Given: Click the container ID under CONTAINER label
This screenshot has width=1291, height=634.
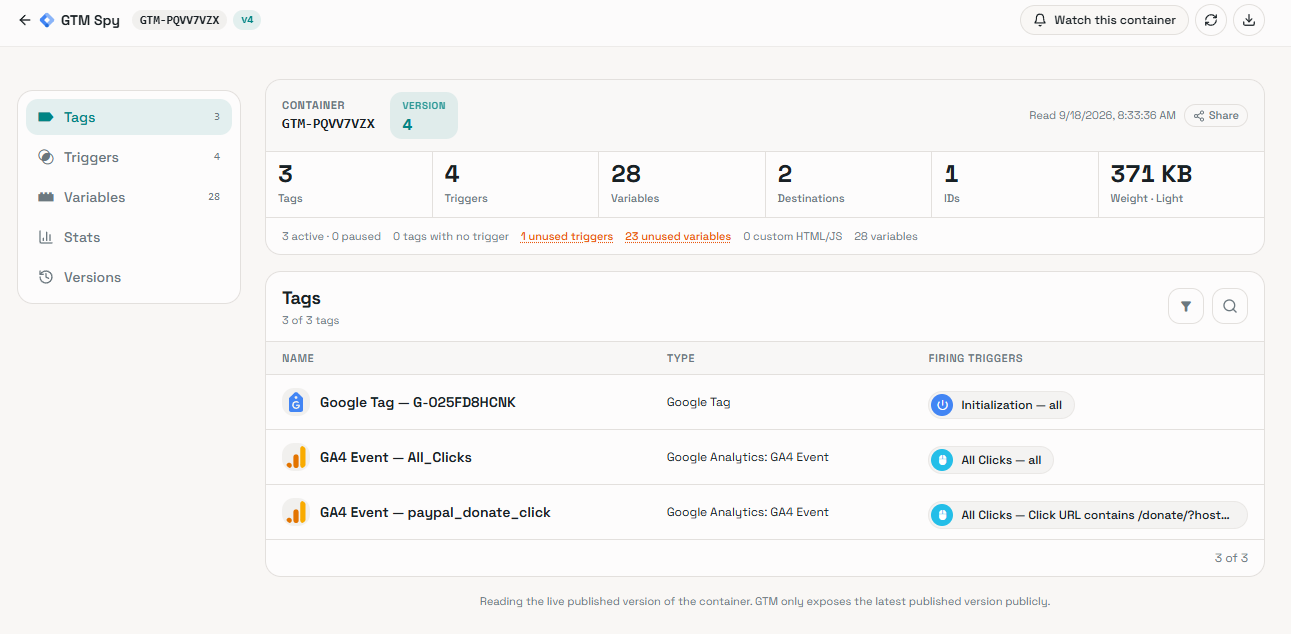Looking at the screenshot, I should tap(328, 124).
